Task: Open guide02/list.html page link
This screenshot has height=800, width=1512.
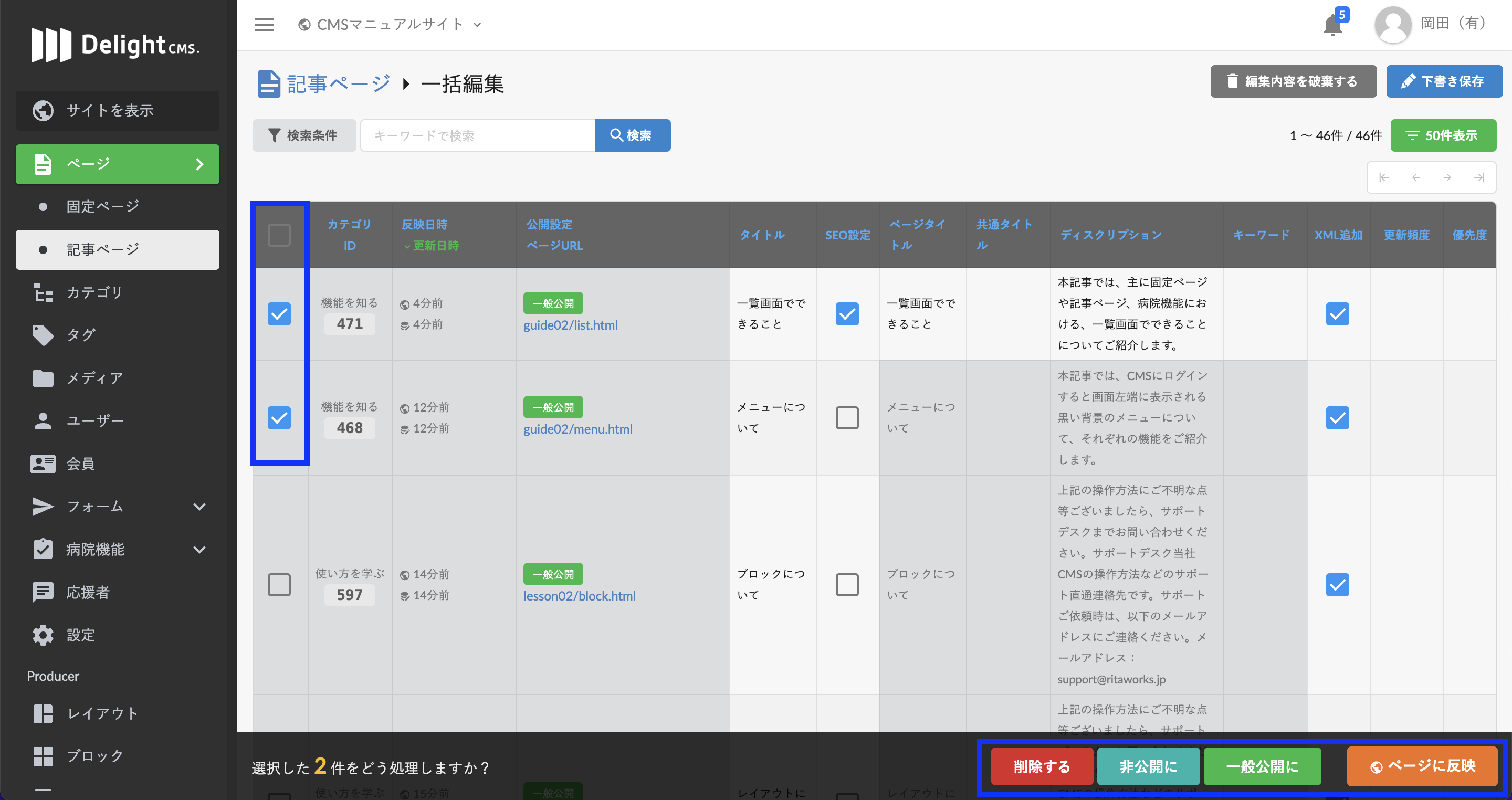Action: [x=570, y=325]
